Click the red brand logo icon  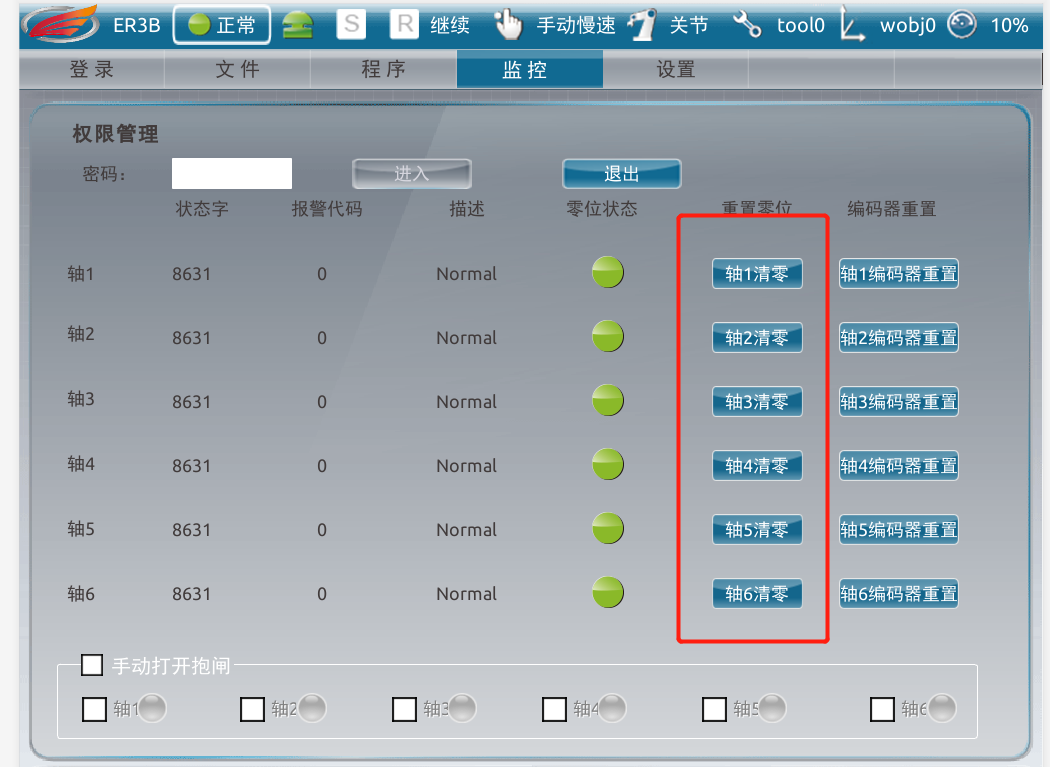point(61,24)
